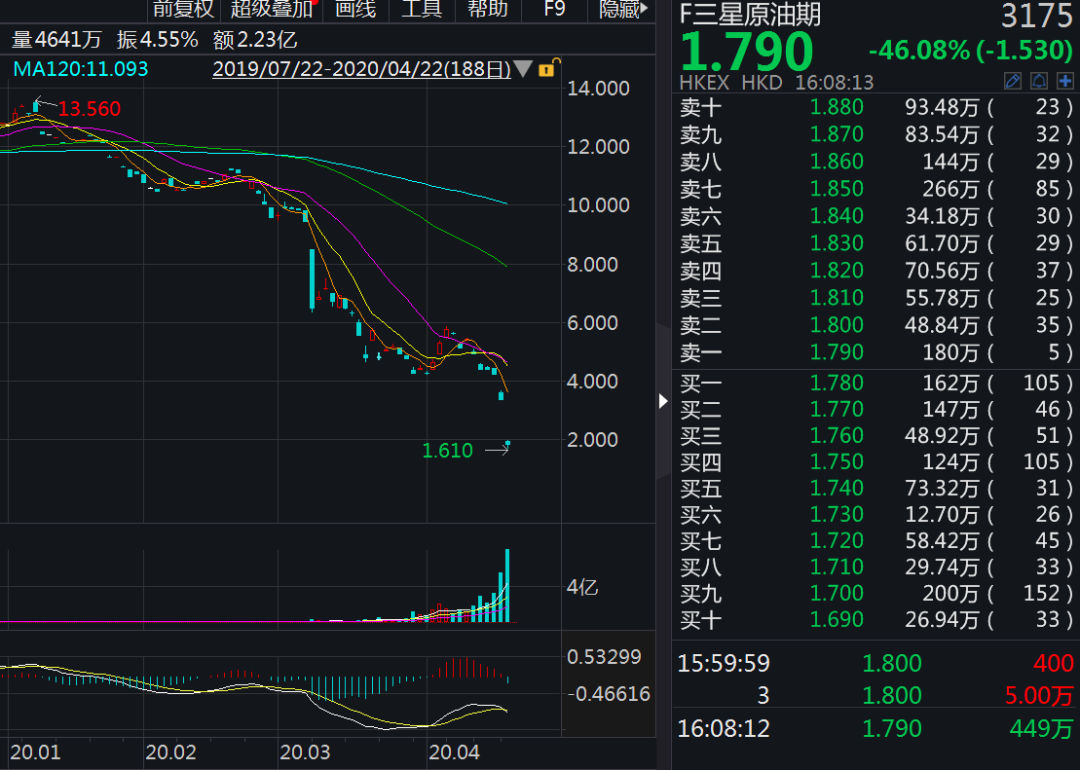Click the high price label 13.560
The width and height of the screenshot is (1080, 770).
90,109
